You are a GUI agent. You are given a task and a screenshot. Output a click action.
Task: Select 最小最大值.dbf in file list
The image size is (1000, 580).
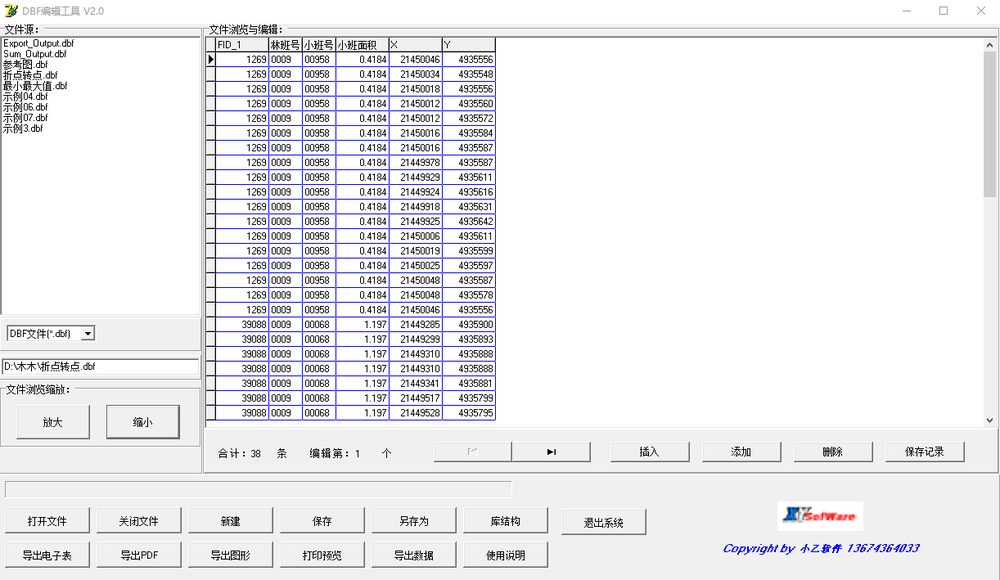pyautogui.click(x=35, y=86)
